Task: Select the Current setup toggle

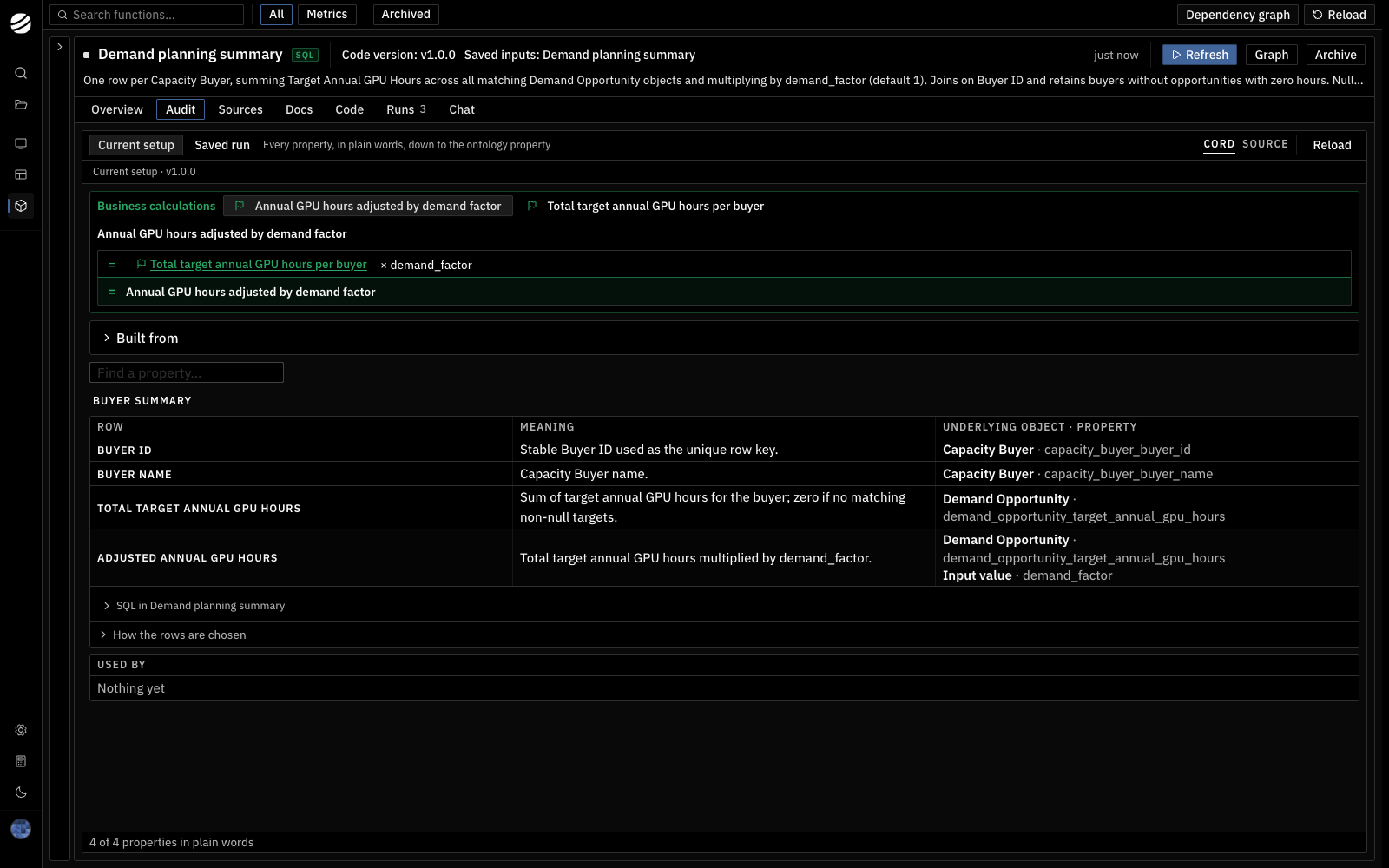Action: point(136,145)
